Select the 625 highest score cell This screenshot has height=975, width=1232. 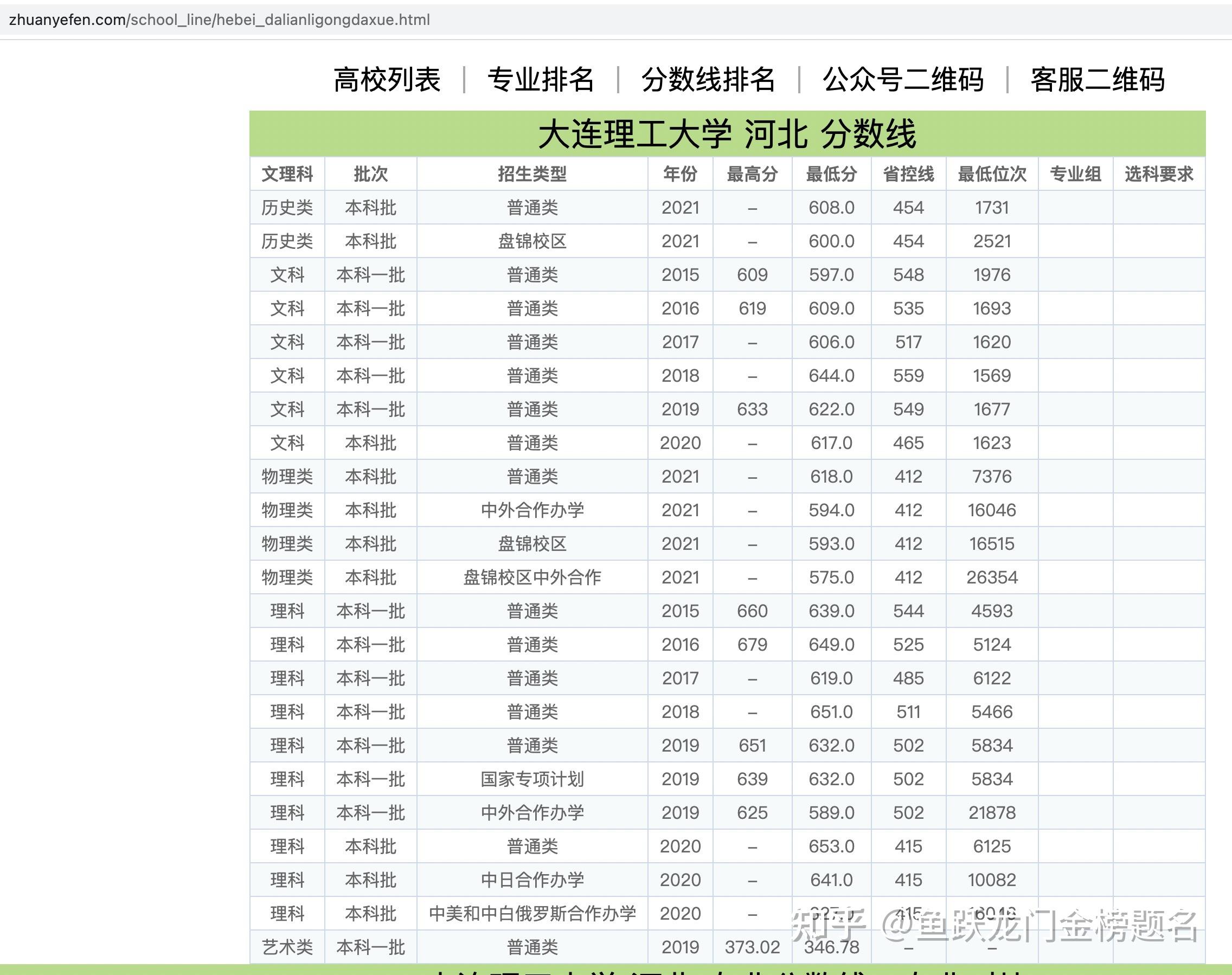[x=752, y=813]
